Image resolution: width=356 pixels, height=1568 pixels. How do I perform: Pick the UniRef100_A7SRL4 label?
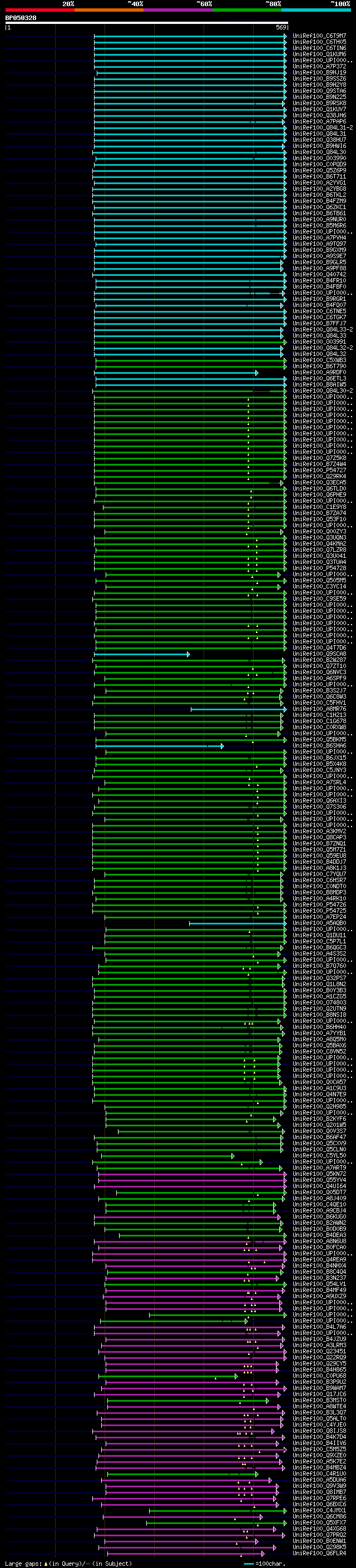click(319, 782)
